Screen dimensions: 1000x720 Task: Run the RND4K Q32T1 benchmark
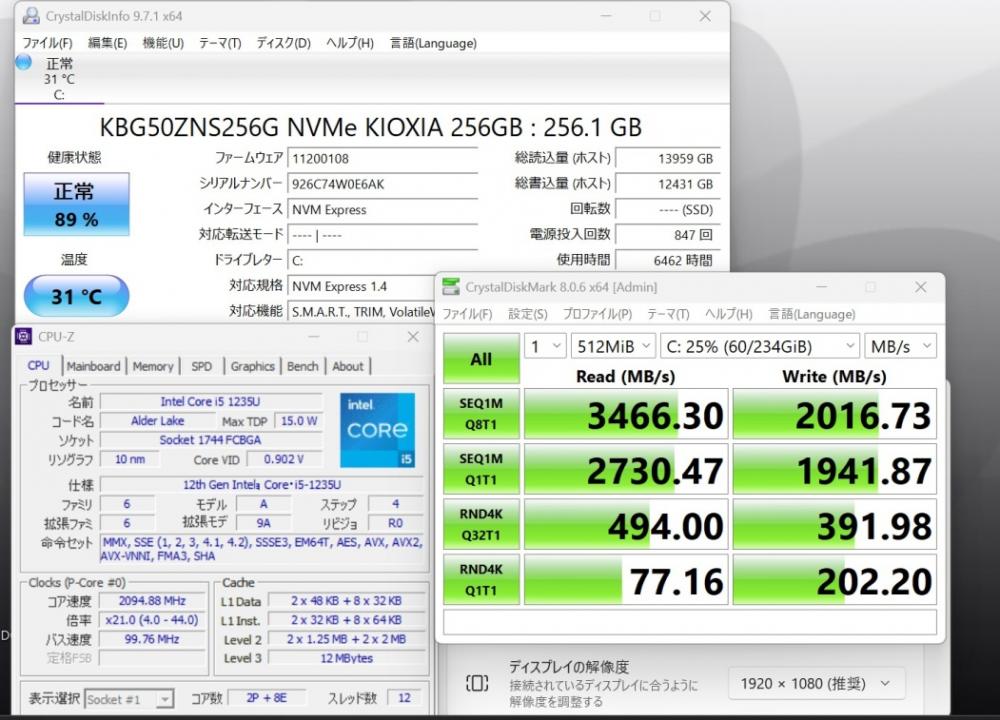tap(482, 524)
